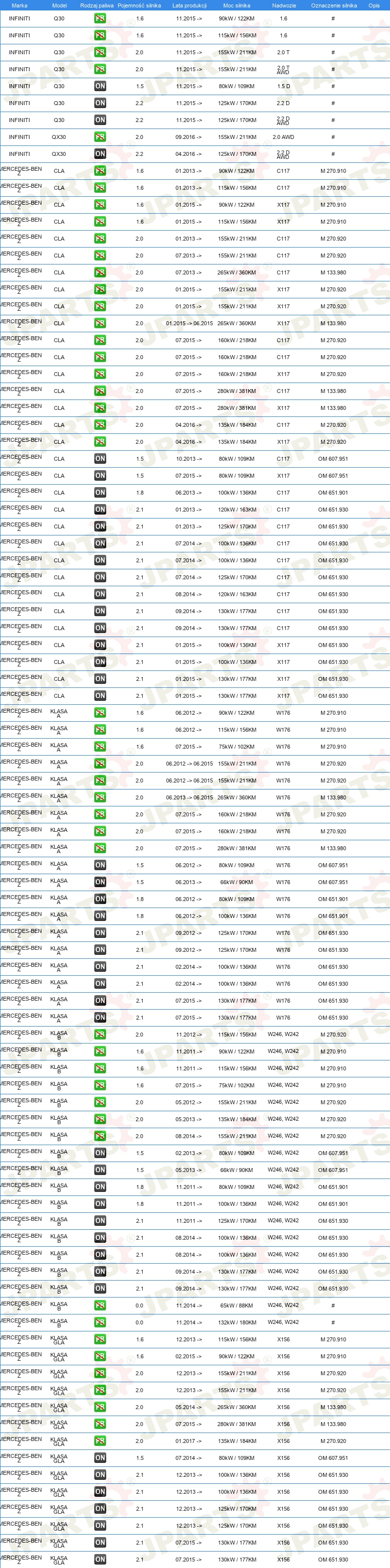Viewport: 390px width, 1568px height.
Task: Click the Lata produkcji column header
Action: (190, 5)
